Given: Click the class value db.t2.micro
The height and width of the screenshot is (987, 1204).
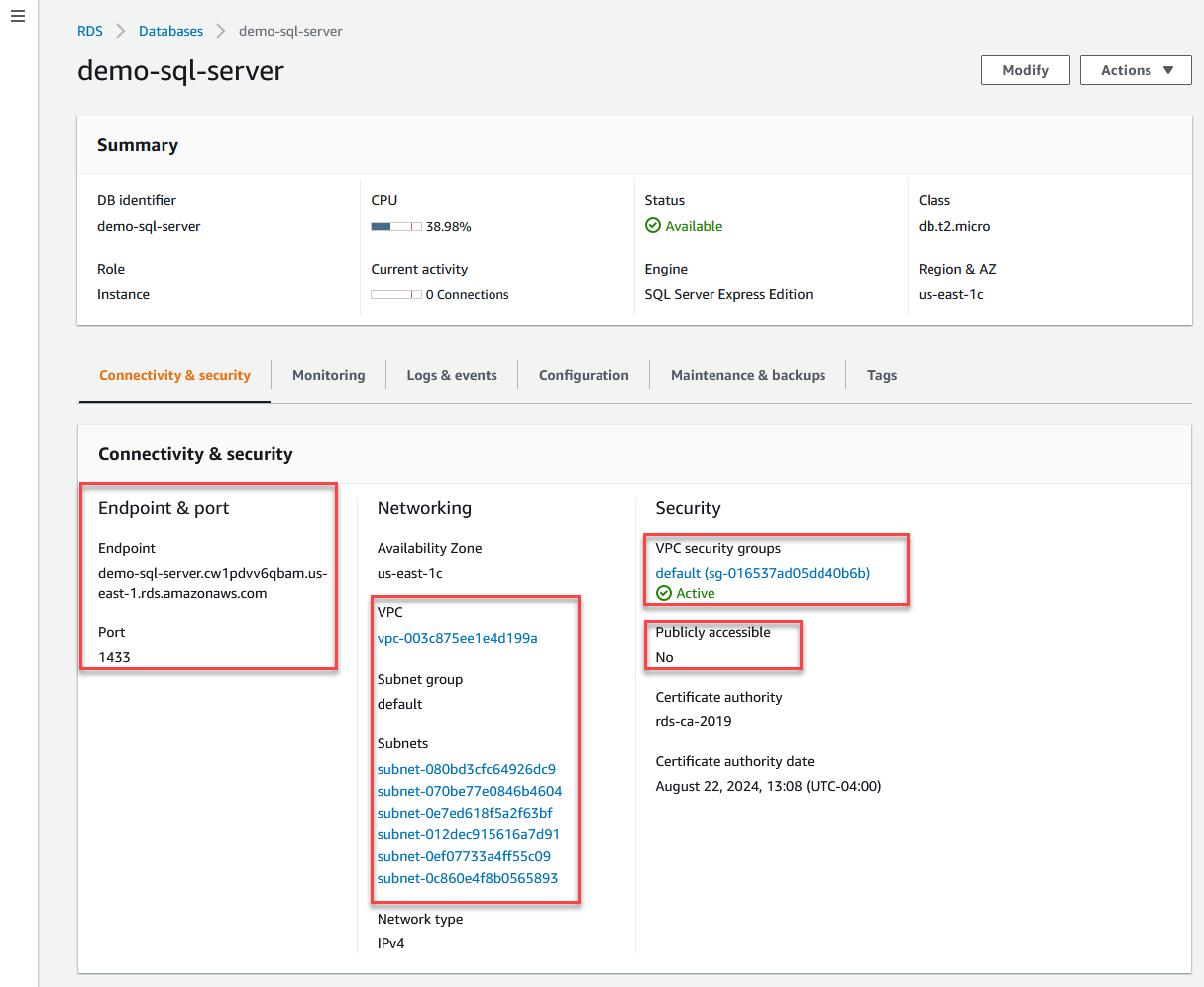Looking at the screenshot, I should click(954, 226).
